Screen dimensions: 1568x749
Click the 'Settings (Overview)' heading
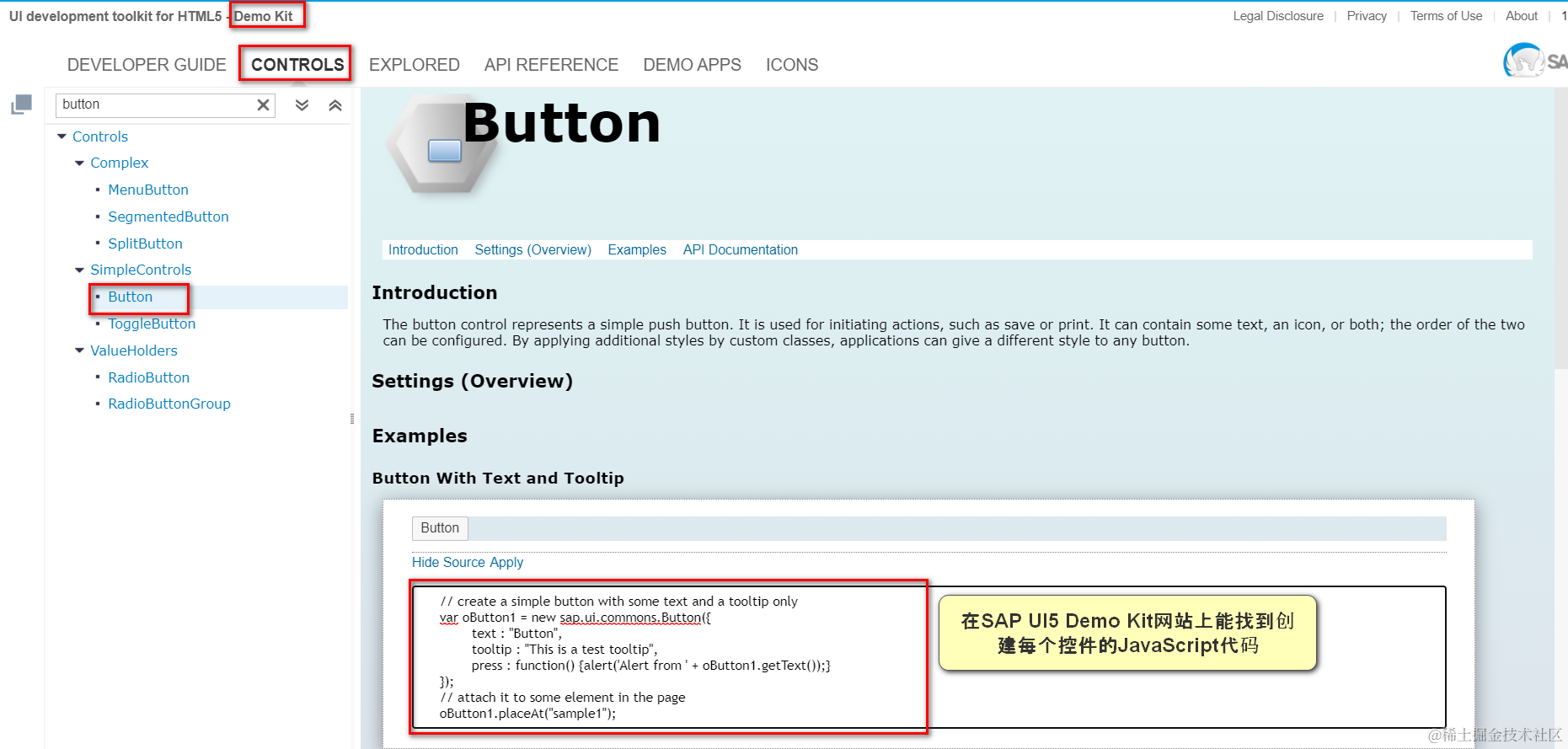pos(472,382)
